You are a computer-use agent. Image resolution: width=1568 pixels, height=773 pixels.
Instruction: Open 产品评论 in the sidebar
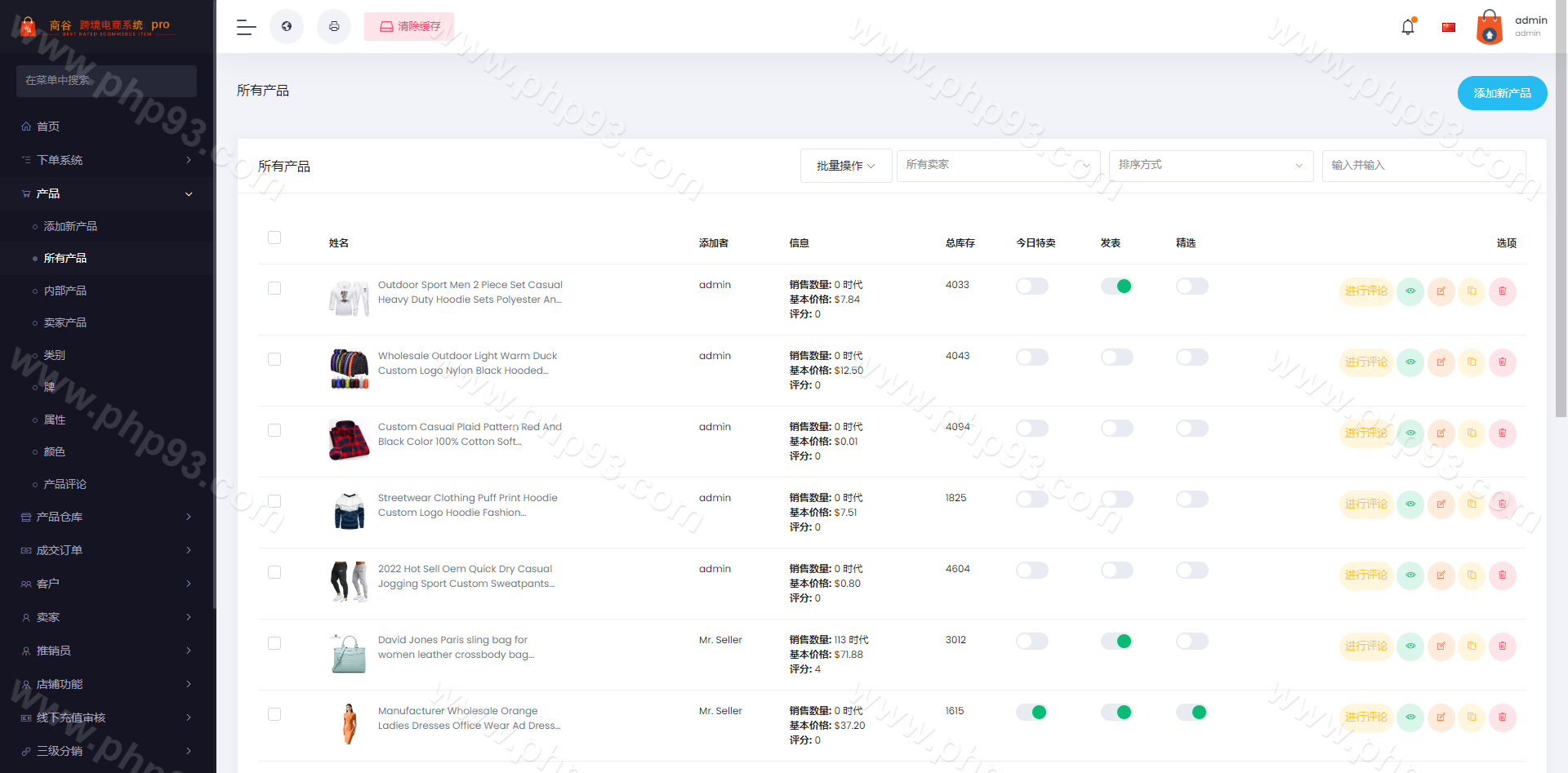65,484
